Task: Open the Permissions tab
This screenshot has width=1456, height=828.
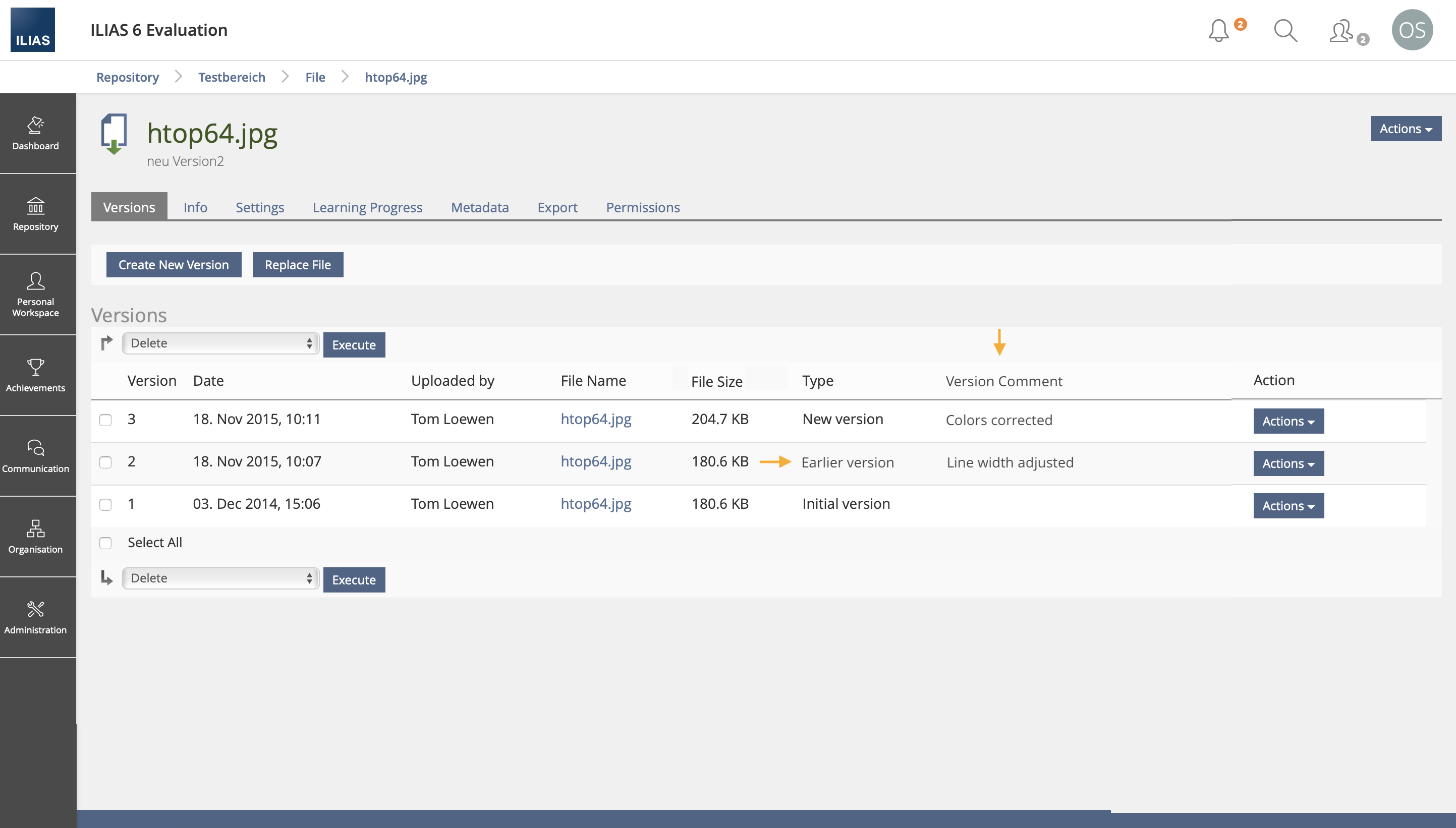Action: (642, 208)
